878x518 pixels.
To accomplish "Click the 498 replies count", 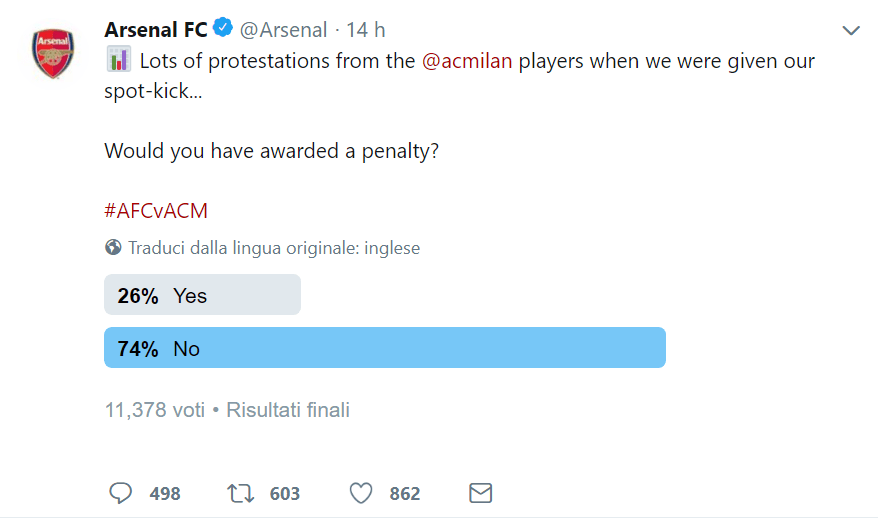I will point(164,494).
